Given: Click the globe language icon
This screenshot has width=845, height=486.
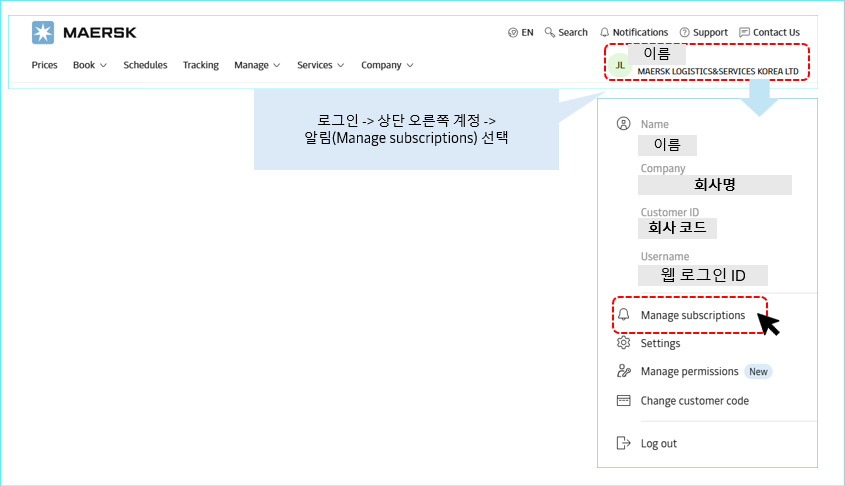Looking at the screenshot, I should tap(513, 32).
